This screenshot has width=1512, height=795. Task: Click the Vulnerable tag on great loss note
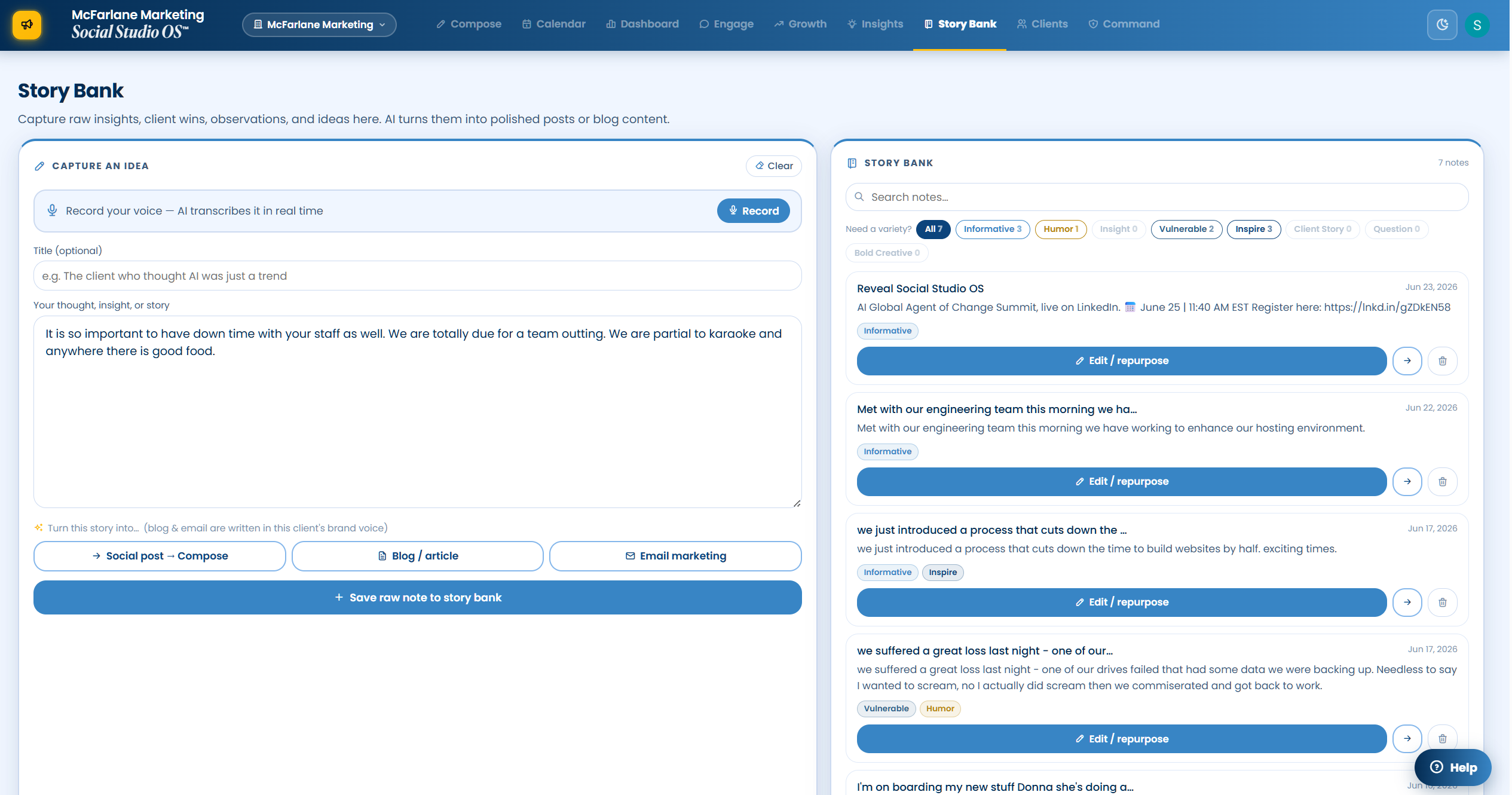click(886, 708)
